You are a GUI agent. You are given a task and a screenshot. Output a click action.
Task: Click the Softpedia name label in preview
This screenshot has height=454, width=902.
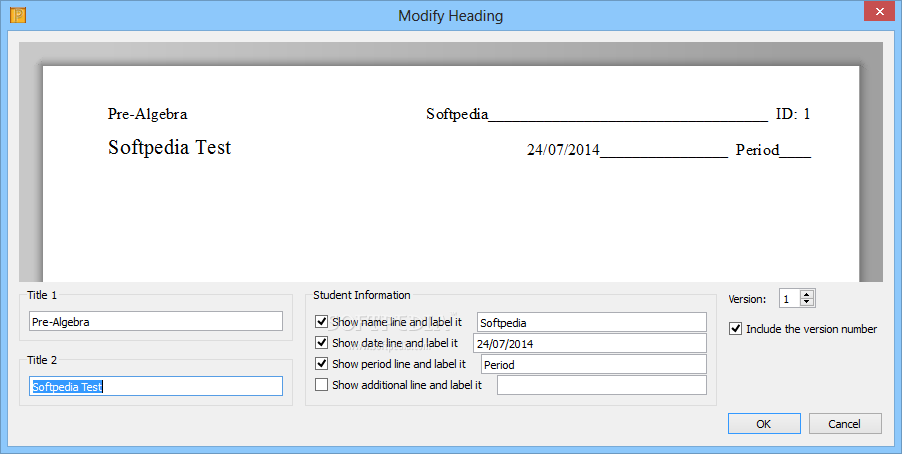pos(457,114)
